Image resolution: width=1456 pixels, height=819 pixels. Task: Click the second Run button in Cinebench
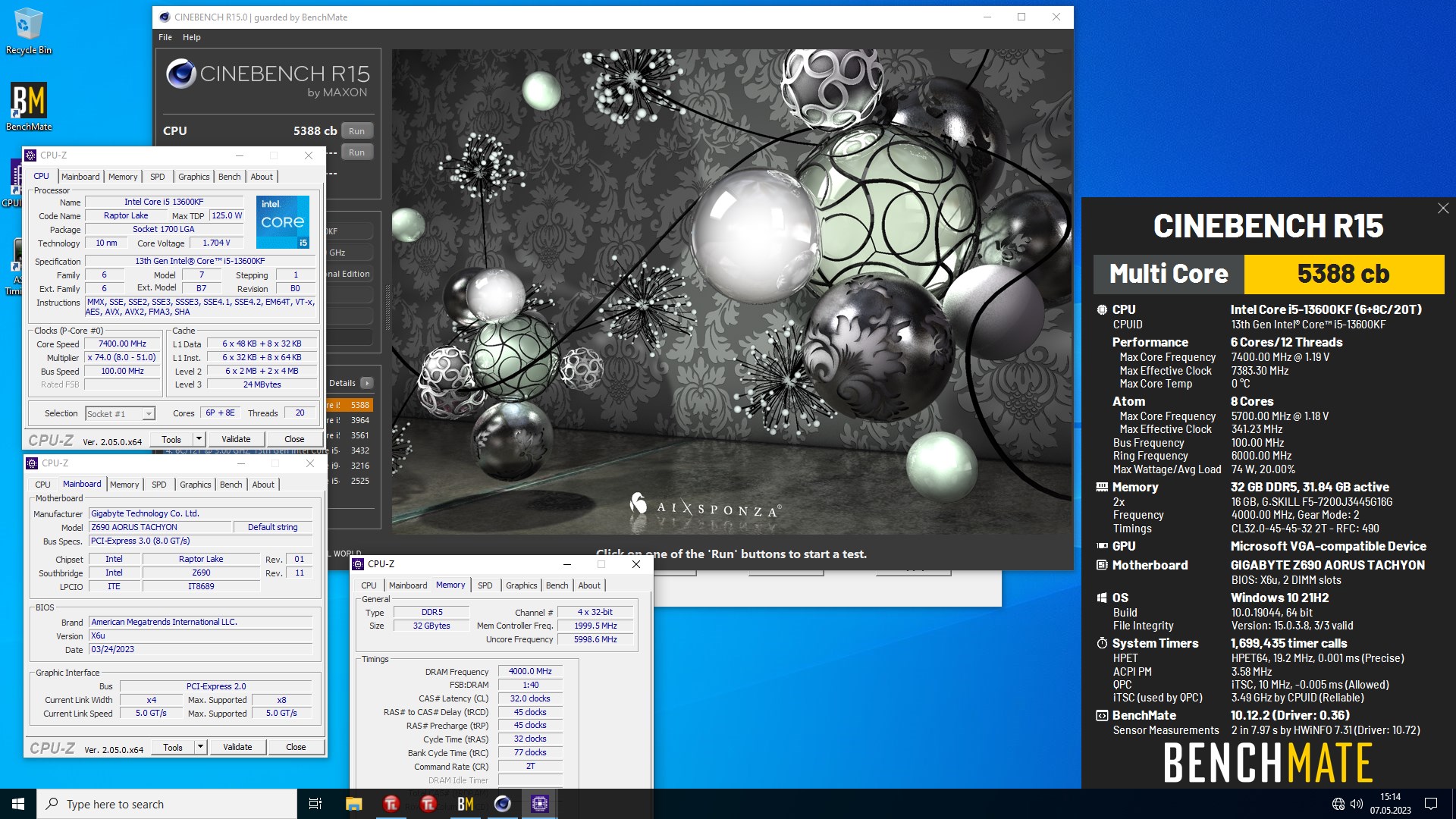(356, 152)
